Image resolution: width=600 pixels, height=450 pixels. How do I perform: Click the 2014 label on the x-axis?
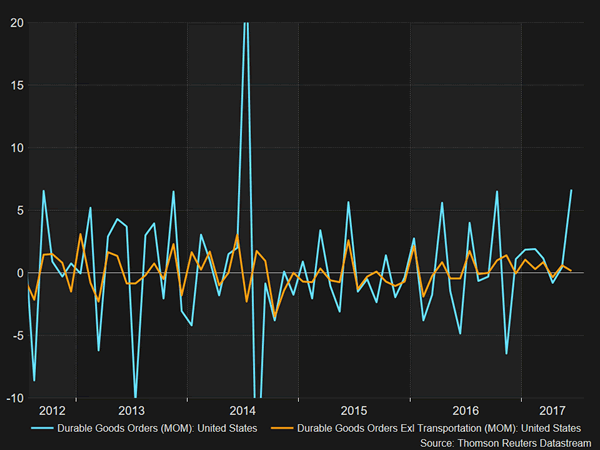[x=243, y=411]
